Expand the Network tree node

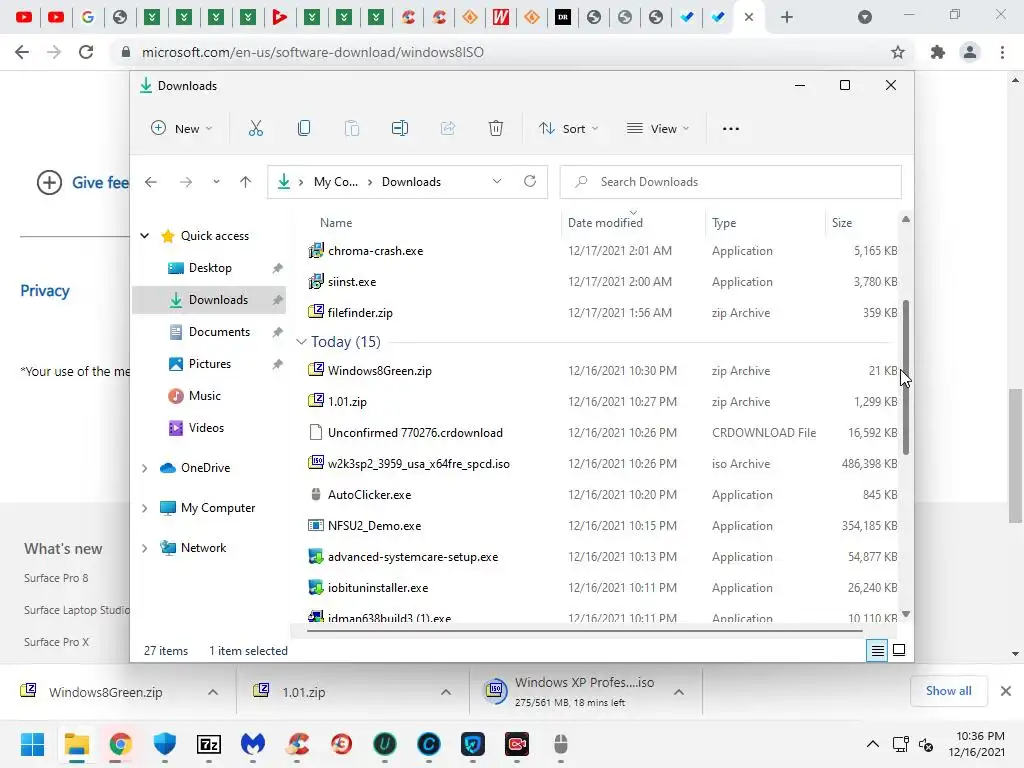(145, 548)
